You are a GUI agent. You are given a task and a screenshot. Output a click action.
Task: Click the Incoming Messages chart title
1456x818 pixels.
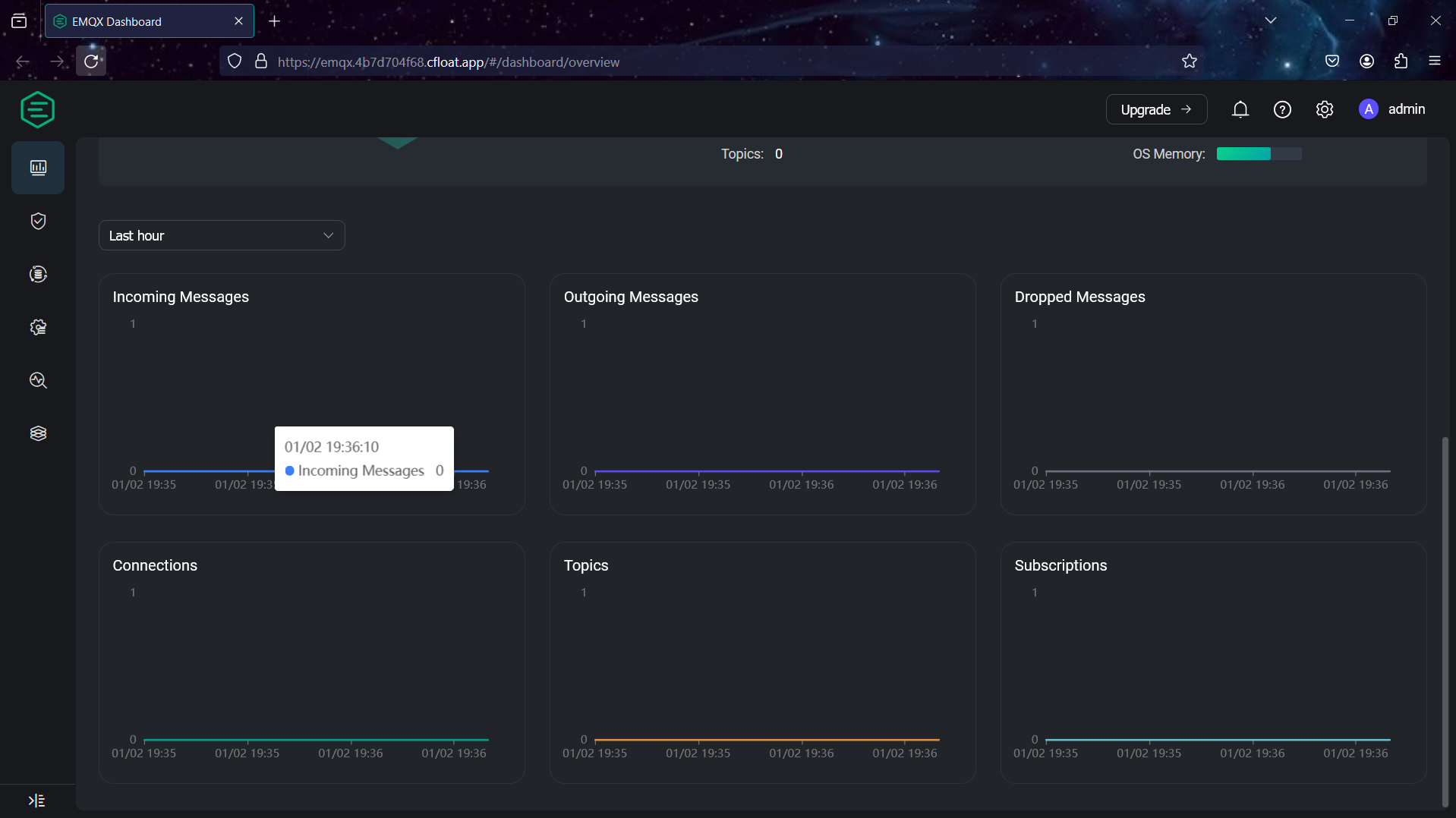tap(181, 297)
